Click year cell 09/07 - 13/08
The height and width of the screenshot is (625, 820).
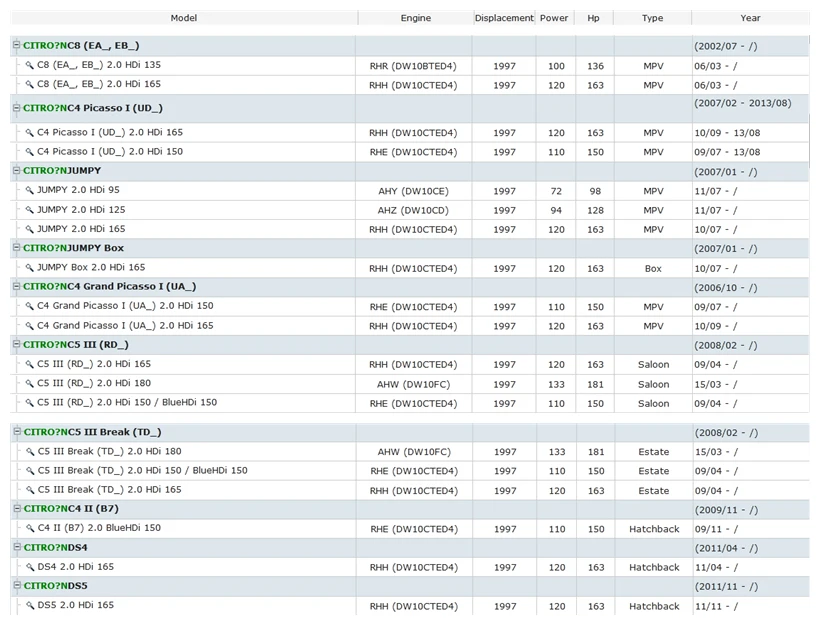coord(727,152)
